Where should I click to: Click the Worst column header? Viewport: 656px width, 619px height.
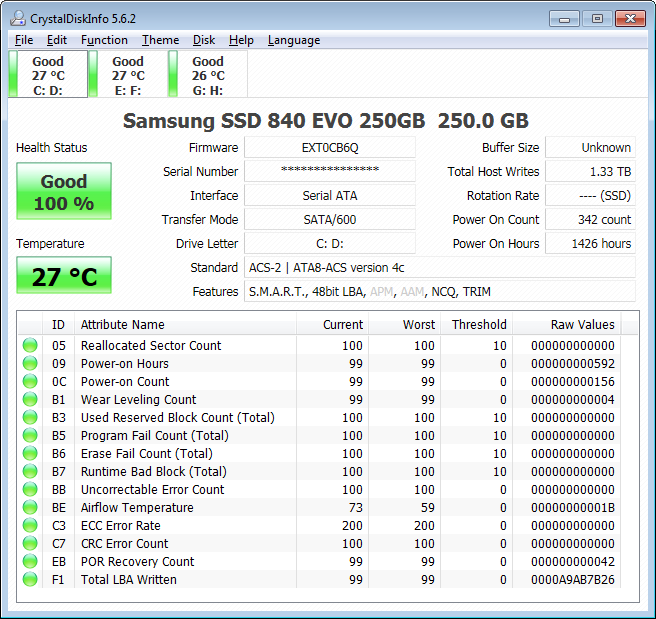(404, 325)
